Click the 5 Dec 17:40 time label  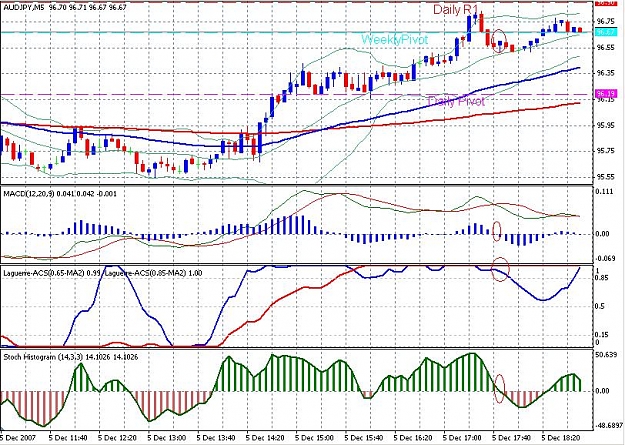coord(513,438)
